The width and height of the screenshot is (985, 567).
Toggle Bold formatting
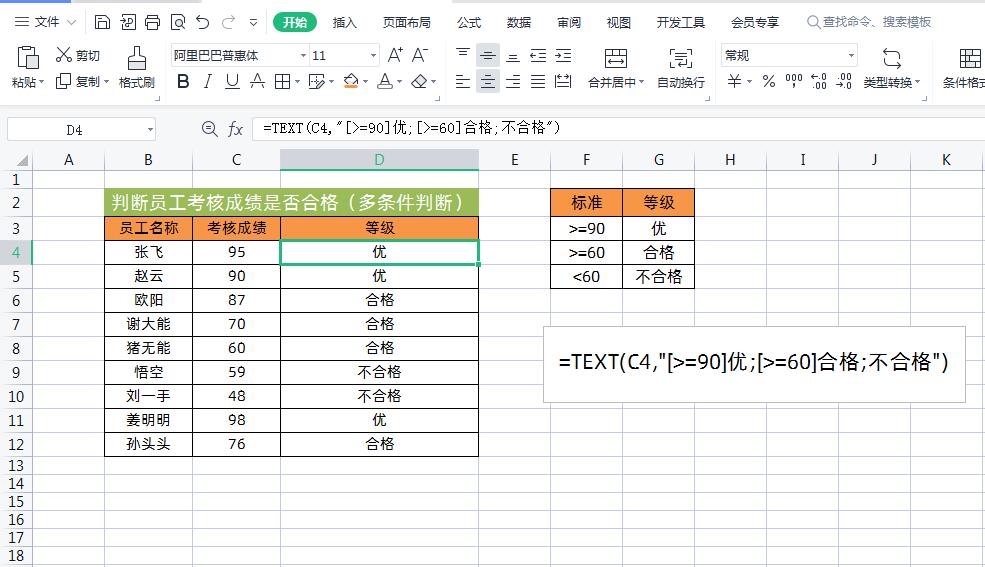point(183,81)
